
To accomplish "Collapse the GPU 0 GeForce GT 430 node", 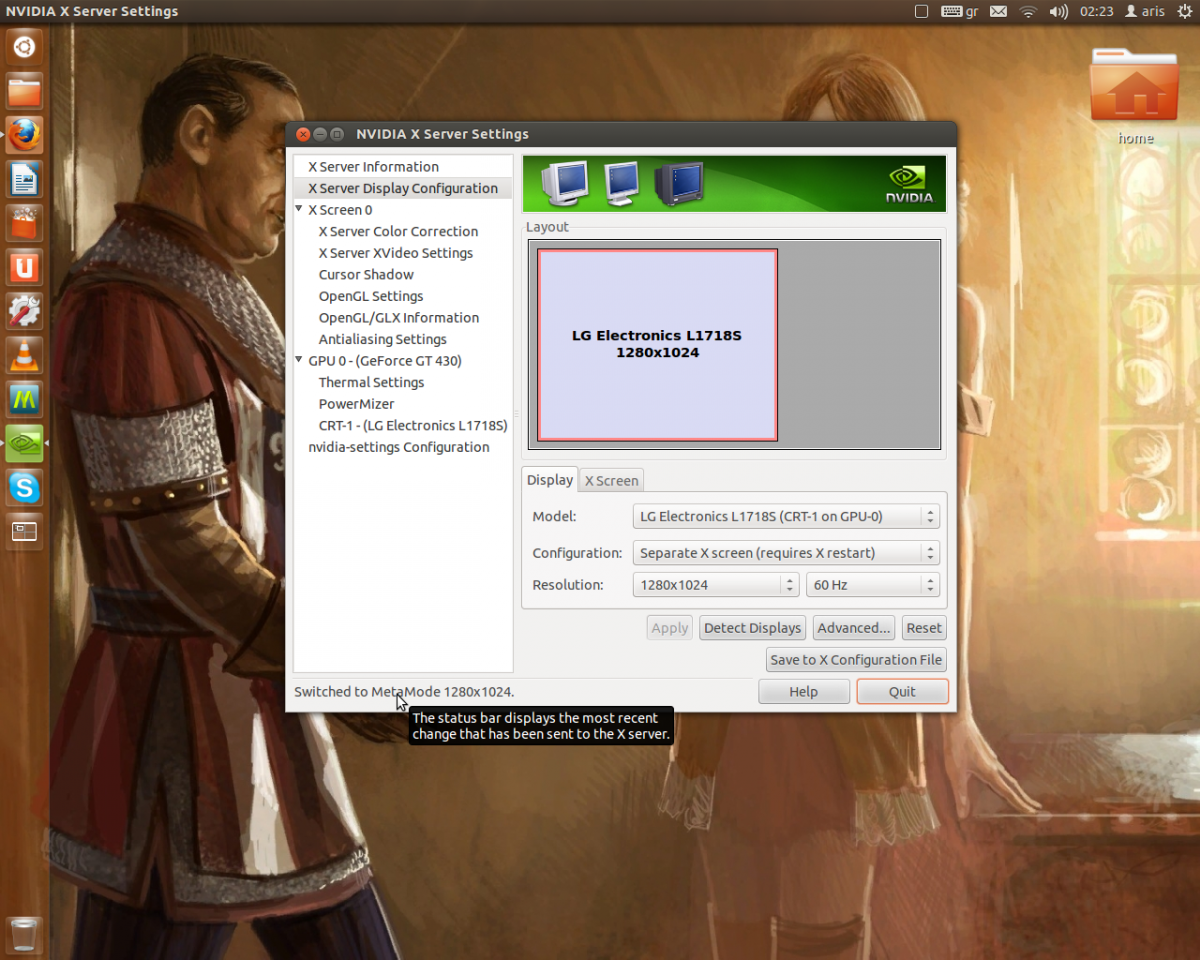I will click(299, 361).
